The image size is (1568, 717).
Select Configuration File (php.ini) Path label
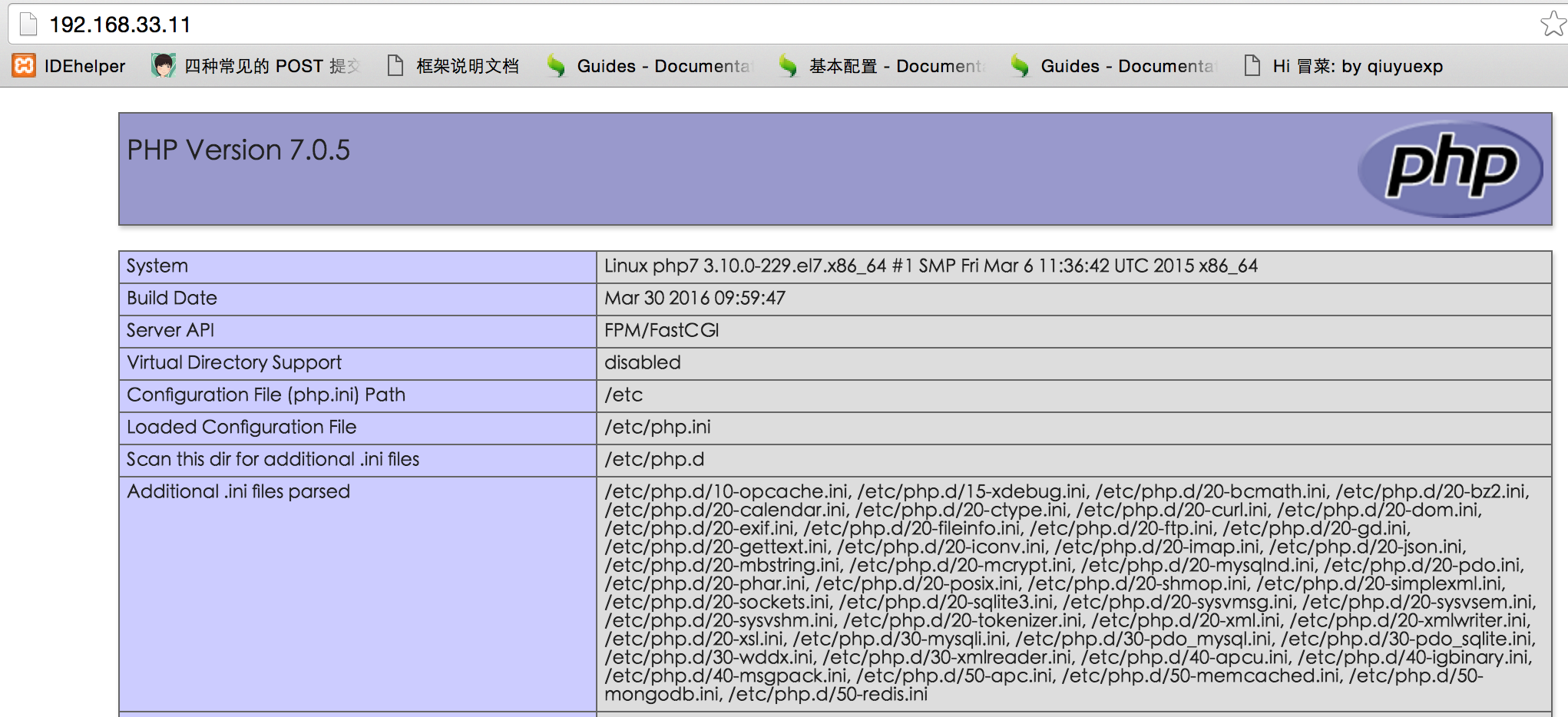(x=266, y=395)
